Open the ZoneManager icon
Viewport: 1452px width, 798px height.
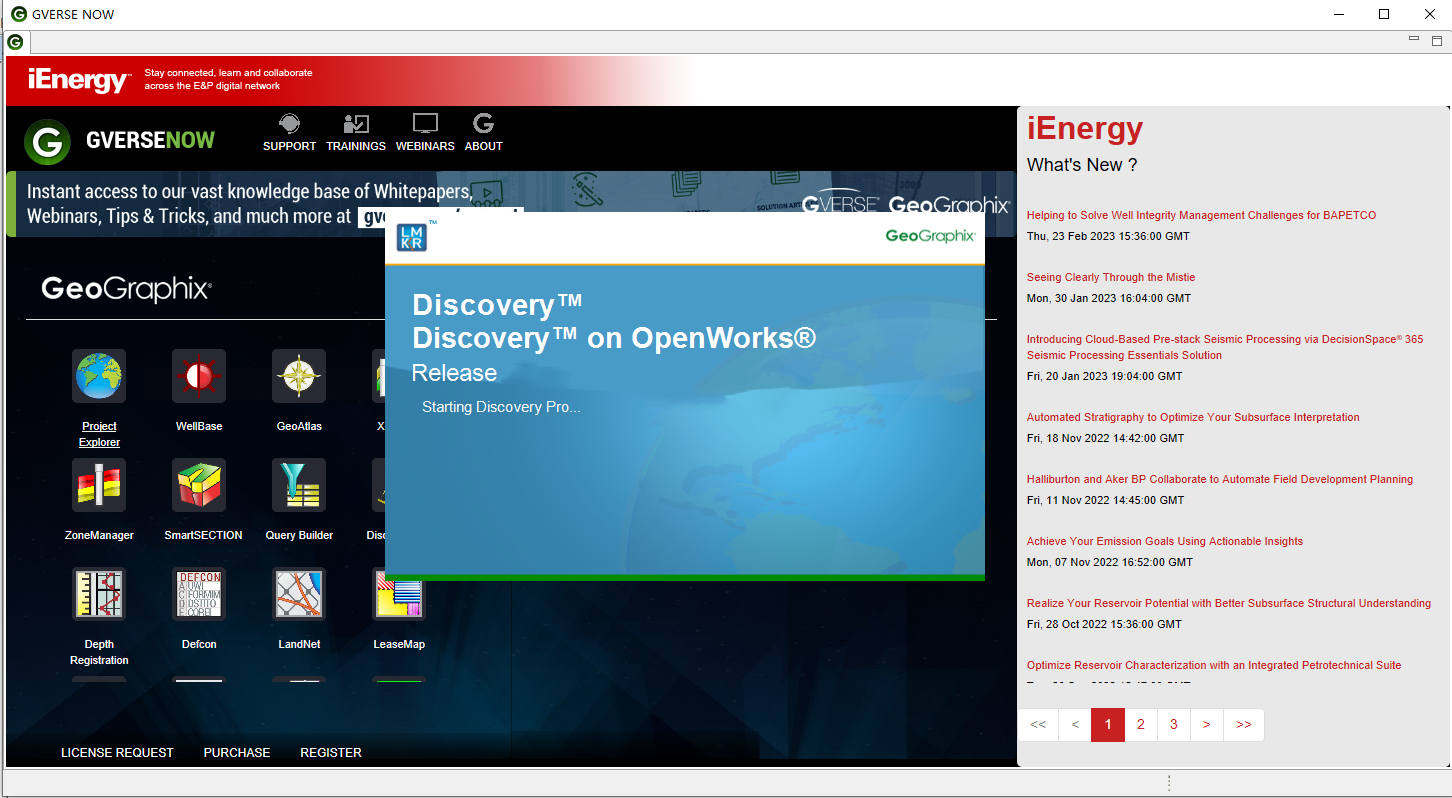click(99, 485)
